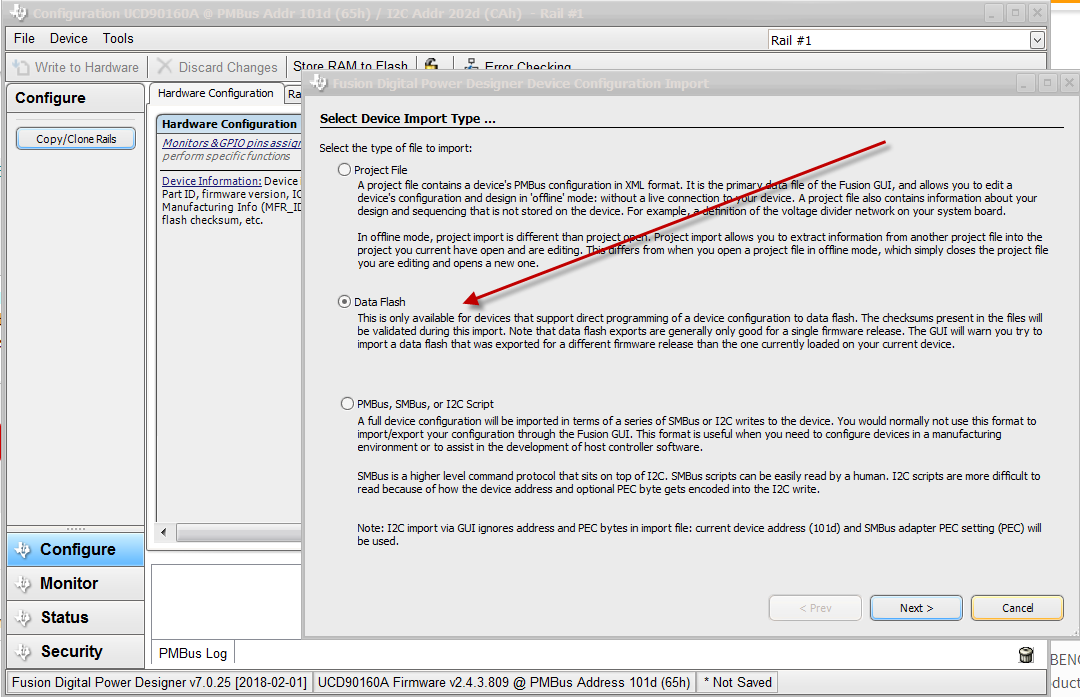Select the Project File import type

coord(344,169)
